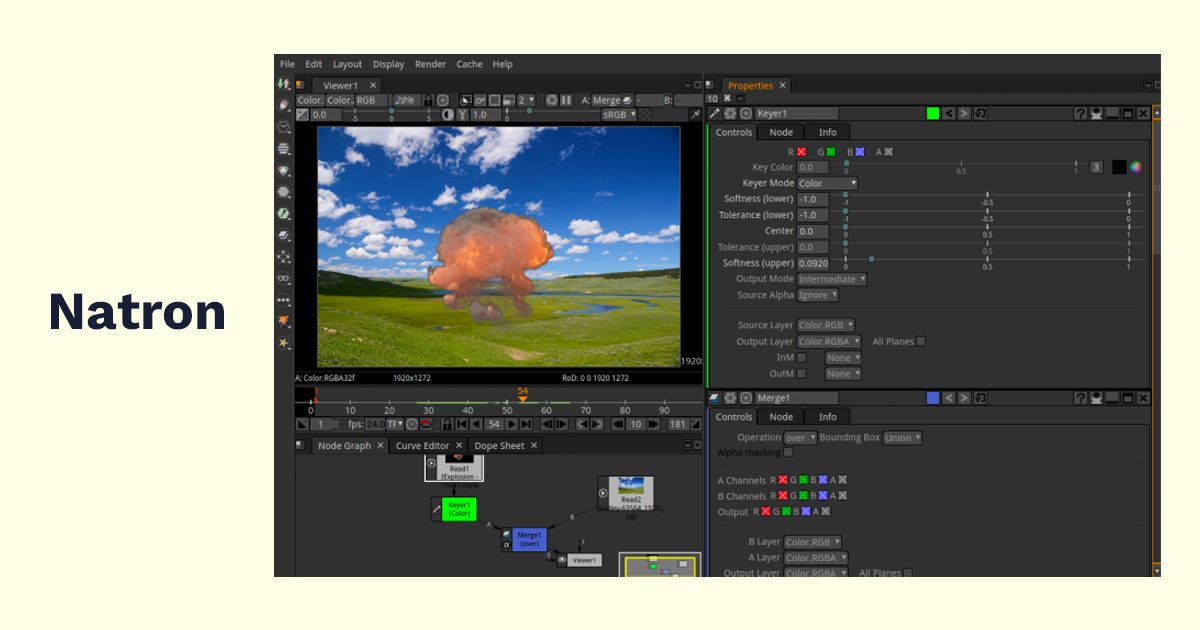Toggle Keyer1 alpha channel checkbox
The width and height of the screenshot is (1200, 630).
889,152
